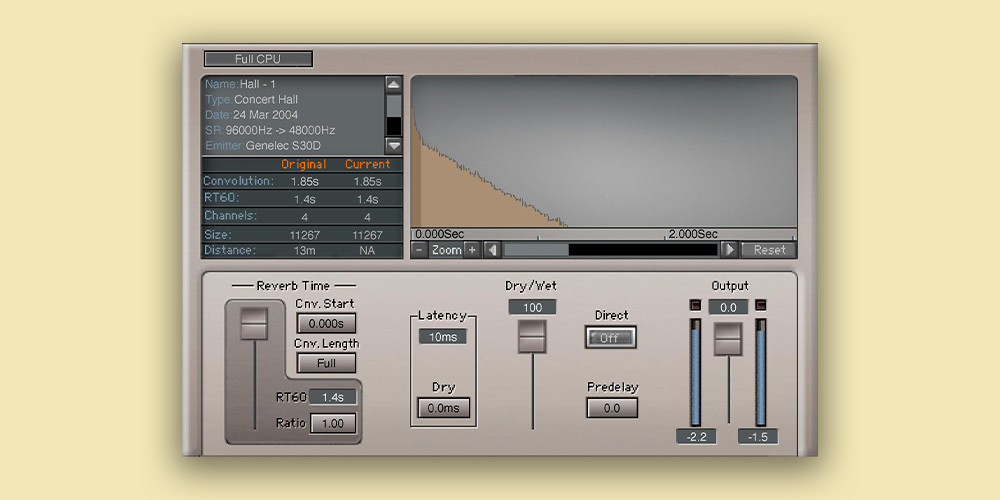Click the Cnv. Start 0.000s field
Screen dimensions: 1000x500
pyautogui.click(x=326, y=323)
